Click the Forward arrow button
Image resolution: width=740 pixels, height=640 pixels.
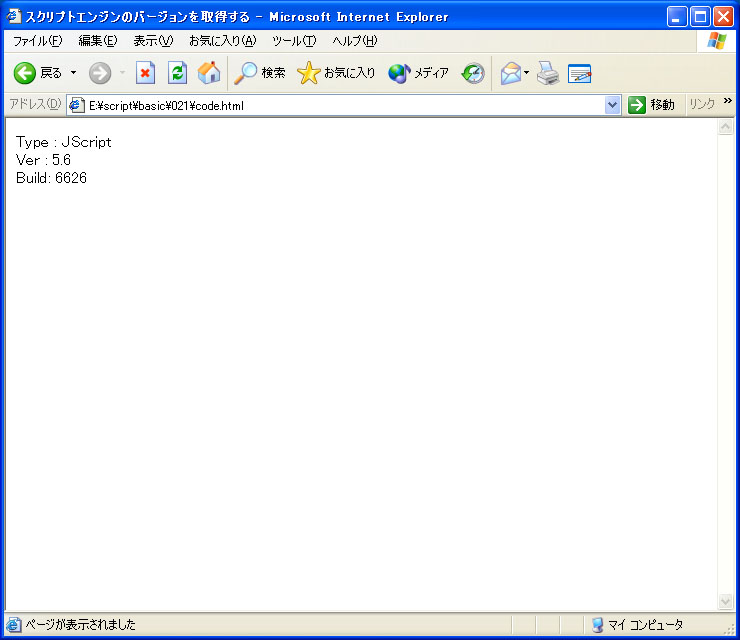(100, 73)
